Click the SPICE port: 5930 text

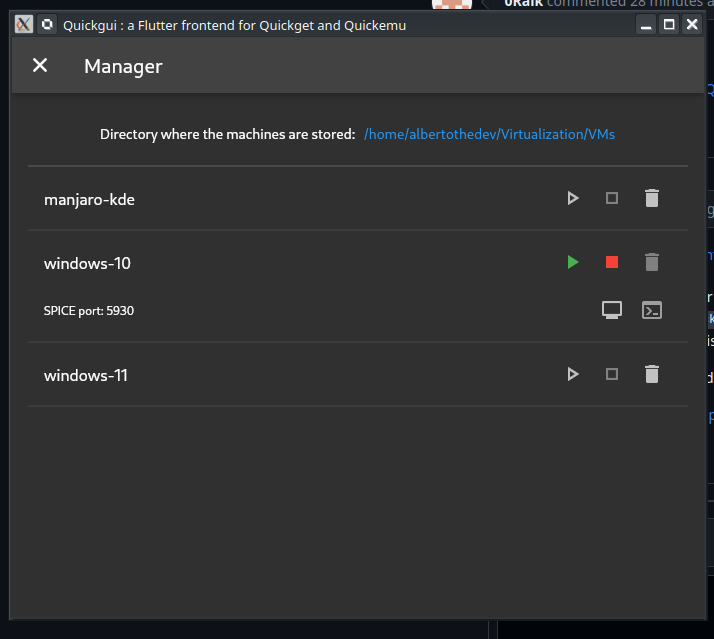tap(89, 311)
